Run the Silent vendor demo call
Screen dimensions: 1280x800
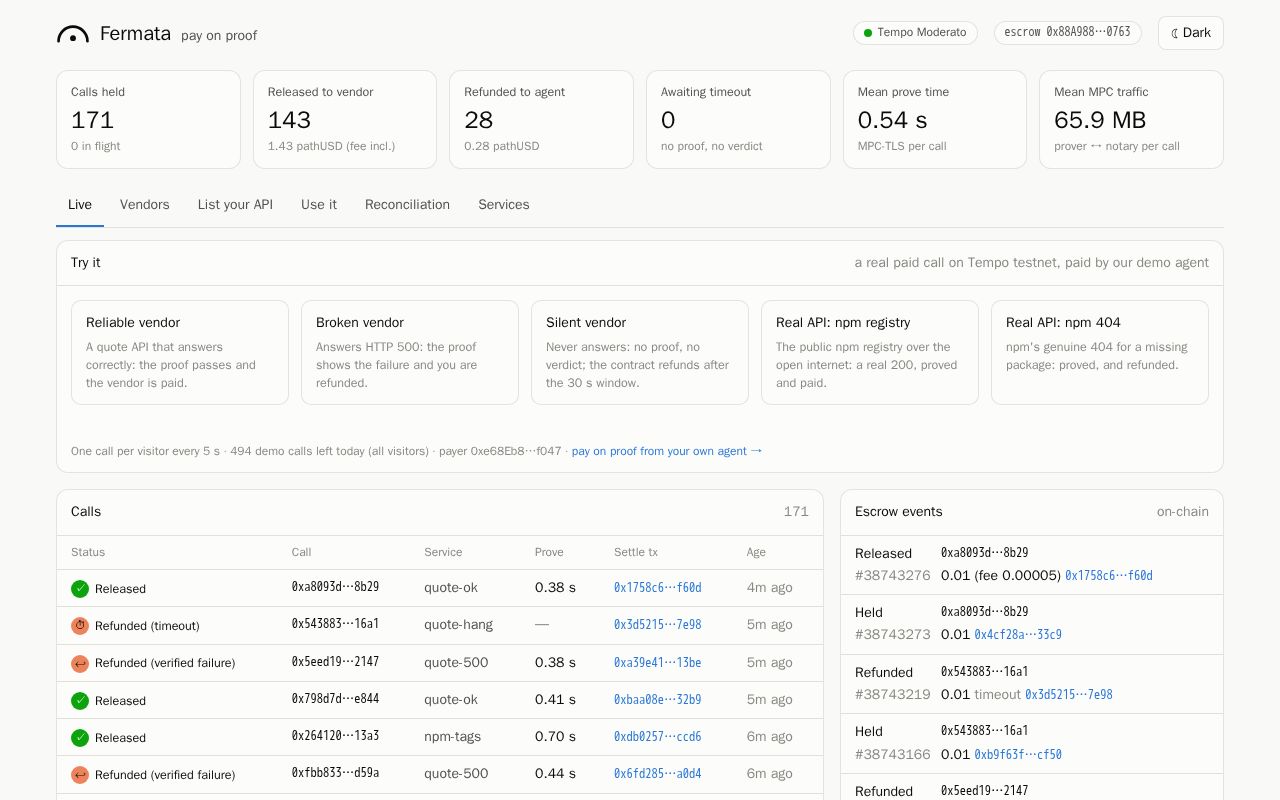640,352
